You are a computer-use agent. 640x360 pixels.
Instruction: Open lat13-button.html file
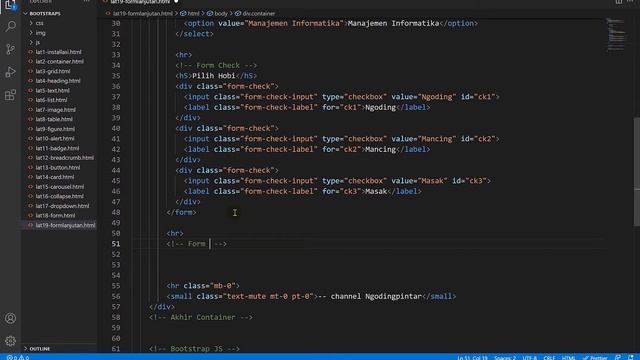58,167
